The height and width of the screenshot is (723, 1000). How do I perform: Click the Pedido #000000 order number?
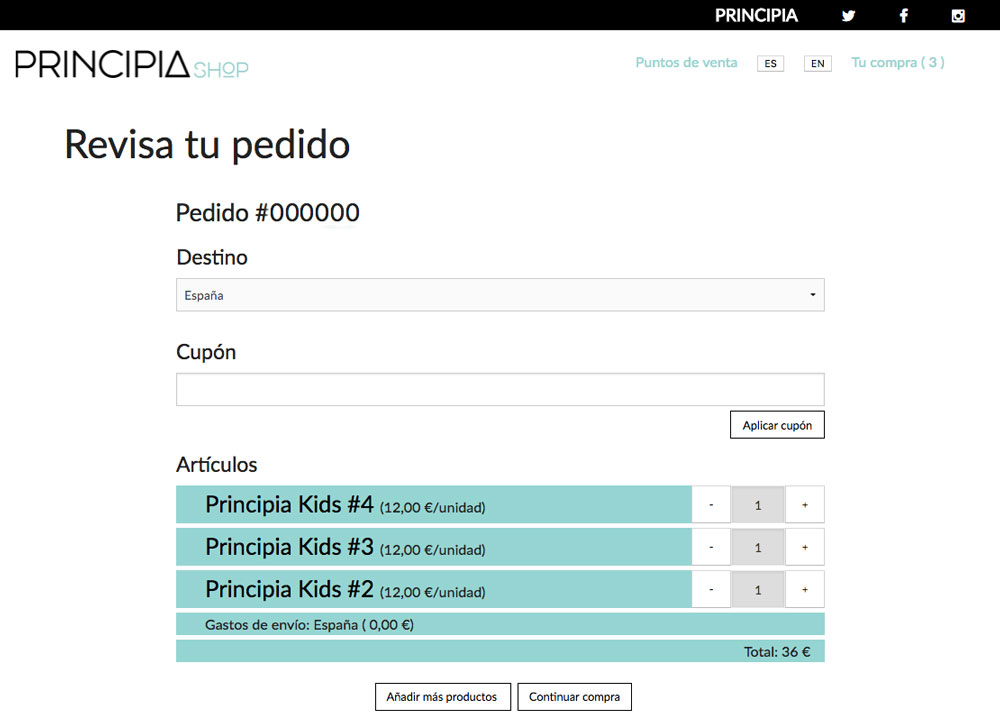coord(268,212)
